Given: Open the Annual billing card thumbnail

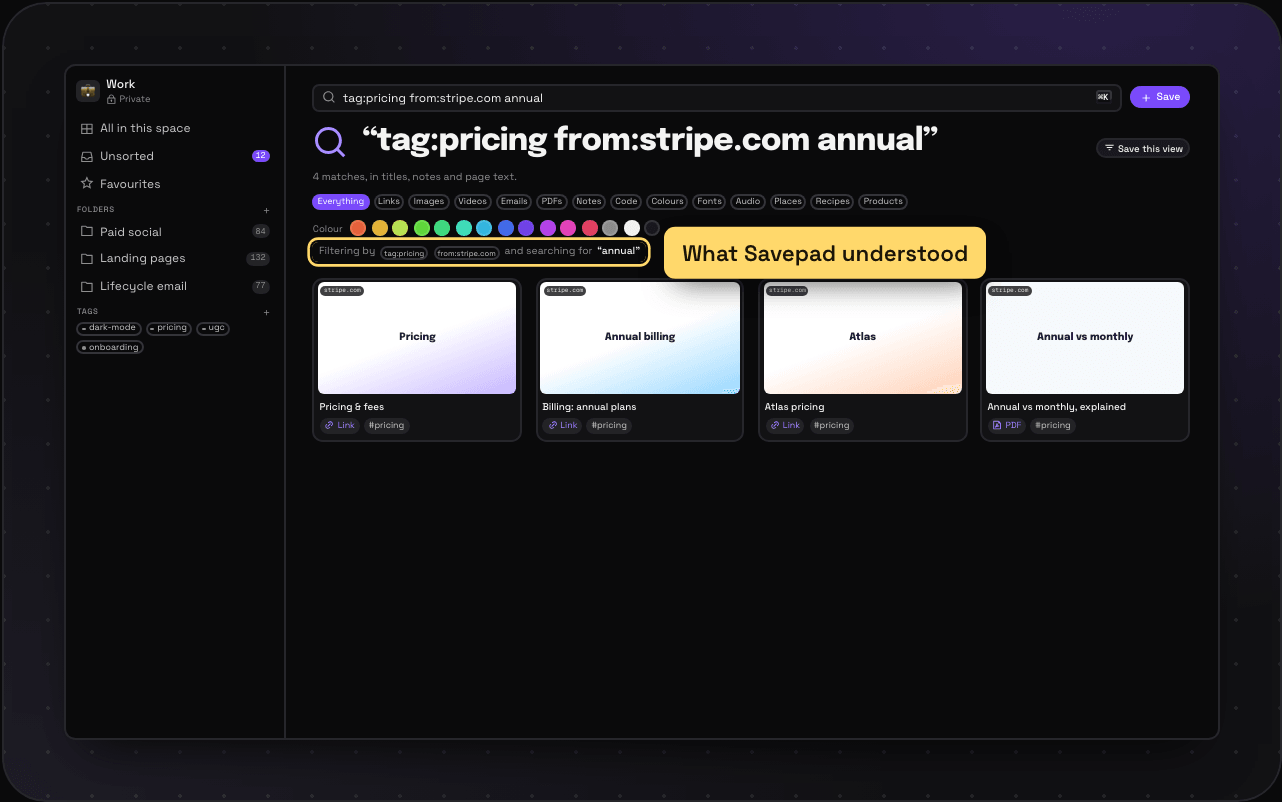Looking at the screenshot, I should [x=640, y=338].
